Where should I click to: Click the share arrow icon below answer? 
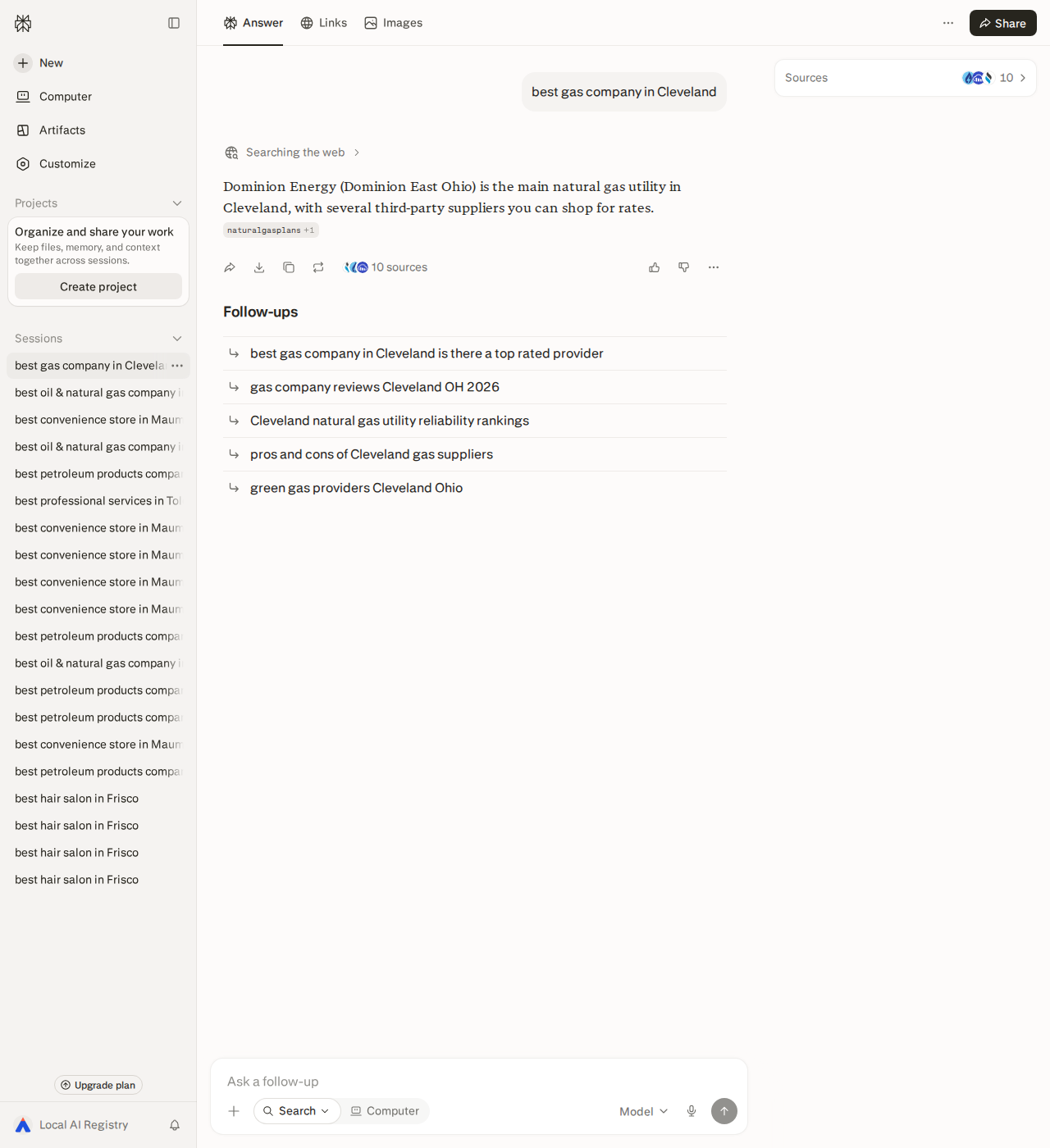pos(230,267)
